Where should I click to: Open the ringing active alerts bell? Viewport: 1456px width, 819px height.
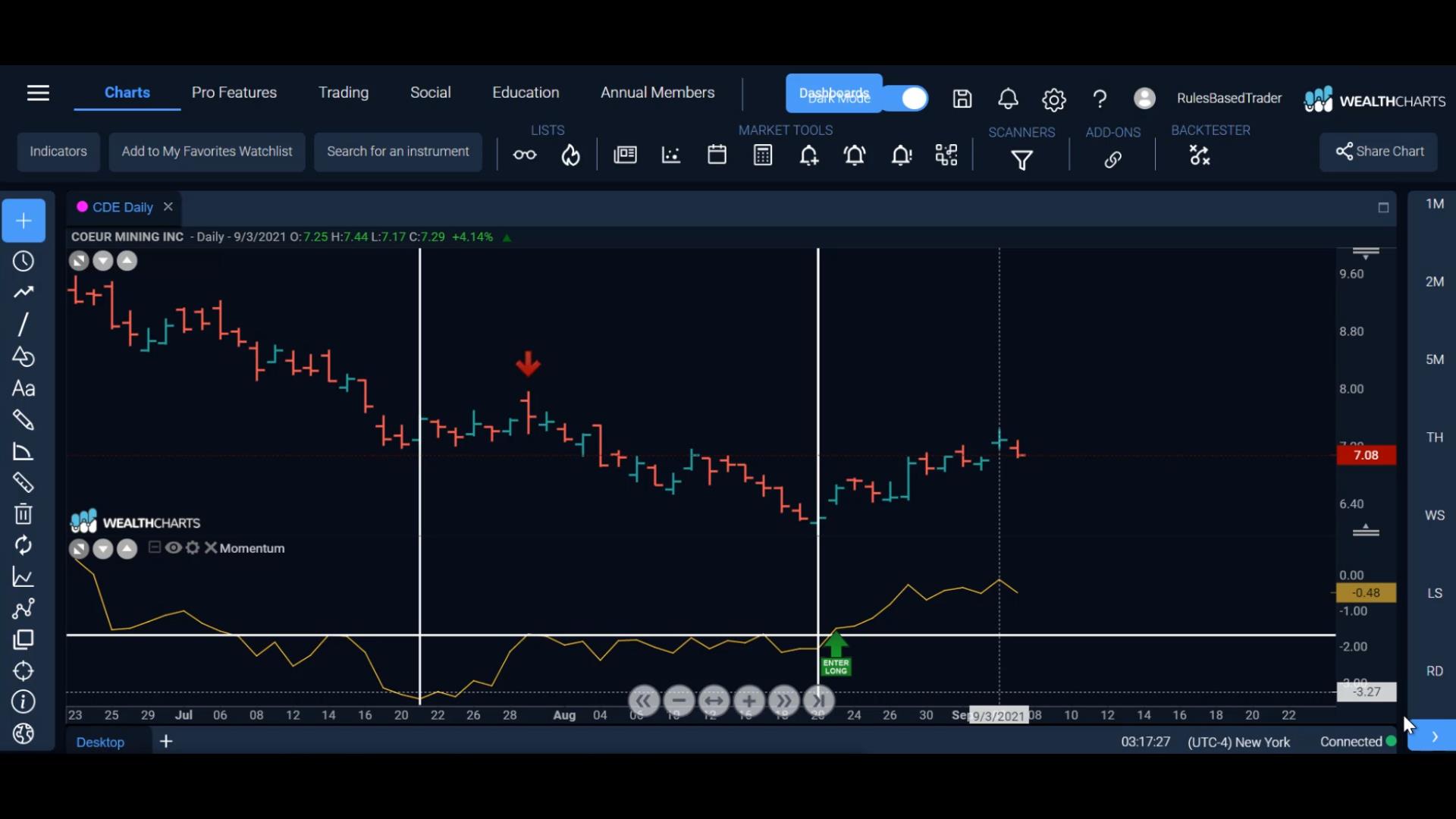[x=855, y=155]
